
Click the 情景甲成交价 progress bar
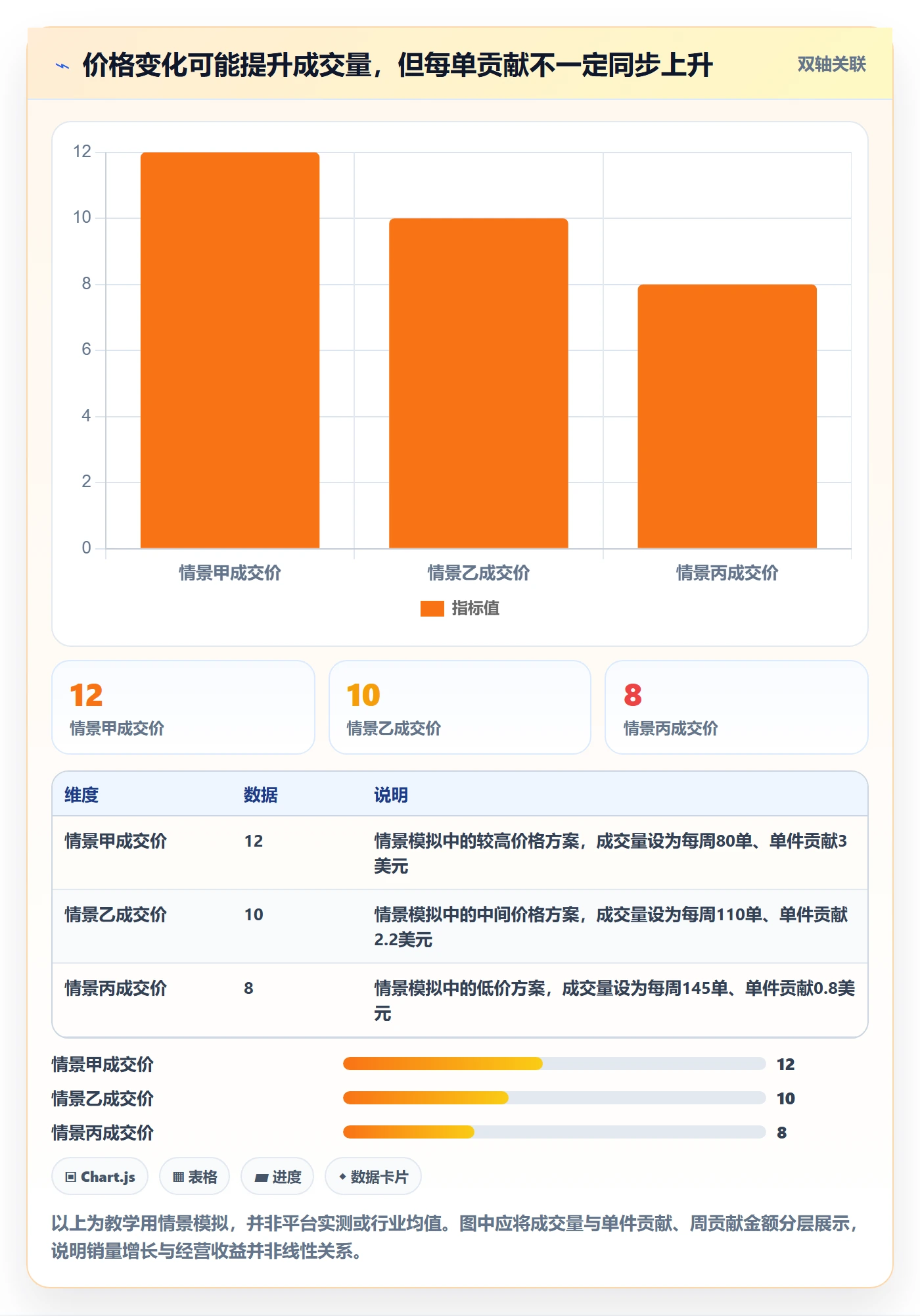[554, 1064]
